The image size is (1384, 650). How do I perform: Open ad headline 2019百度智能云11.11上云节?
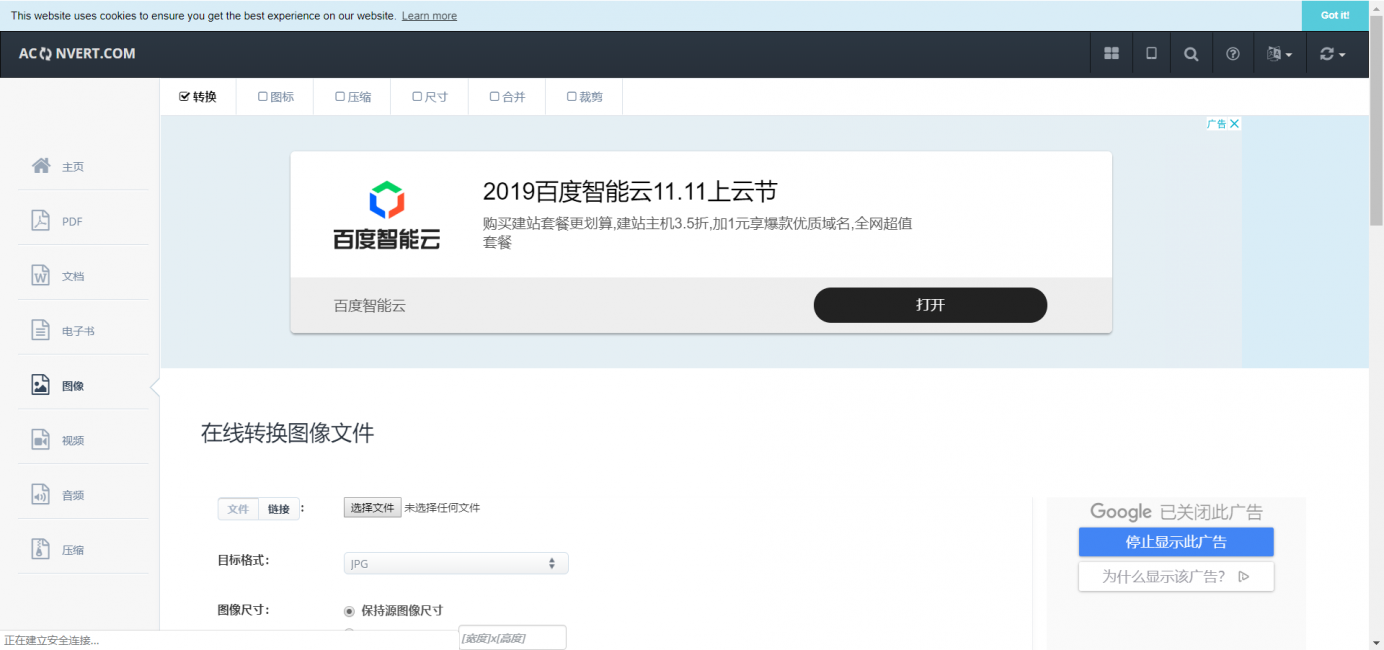630,191
